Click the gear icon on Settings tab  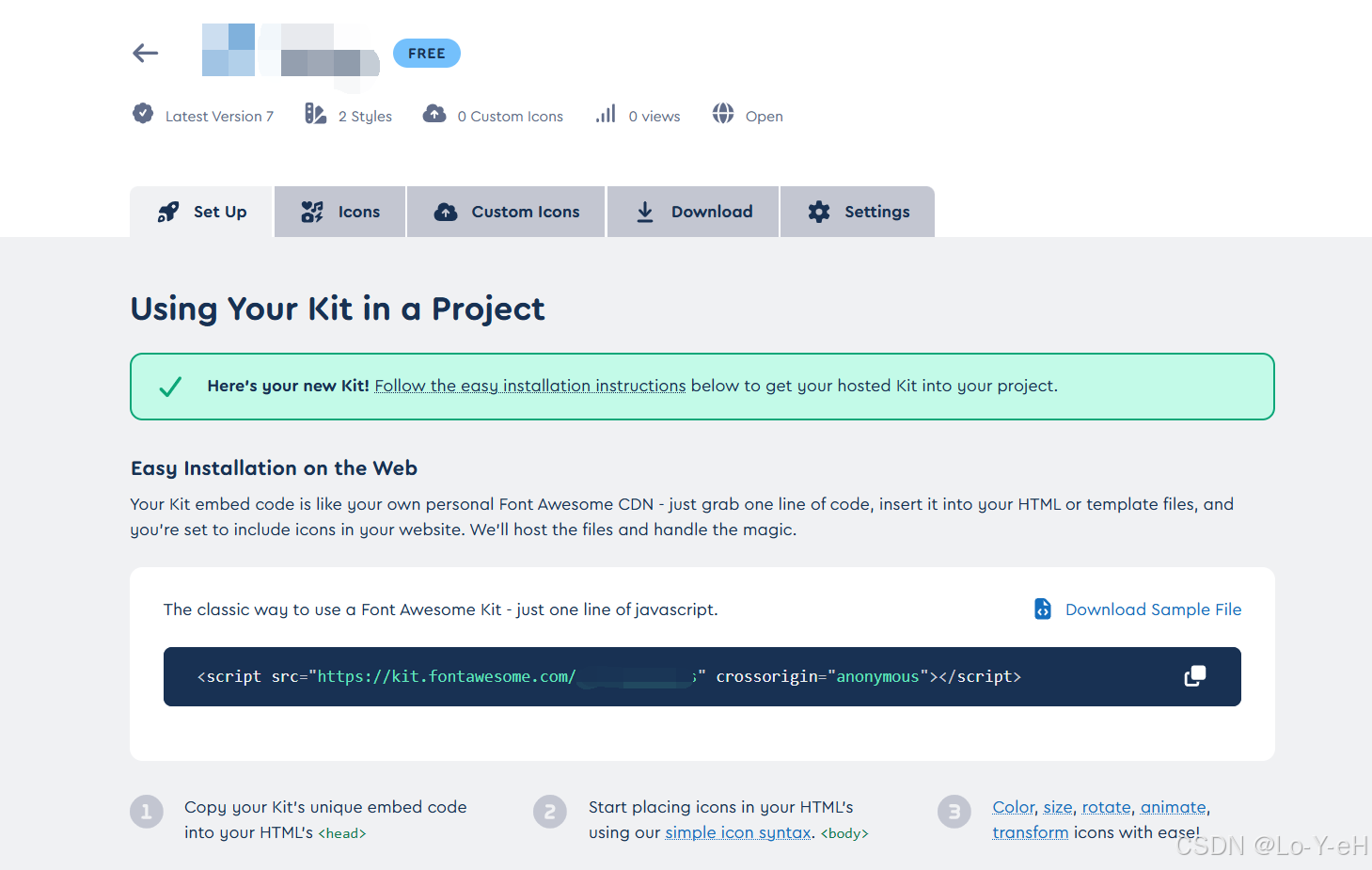coord(819,212)
